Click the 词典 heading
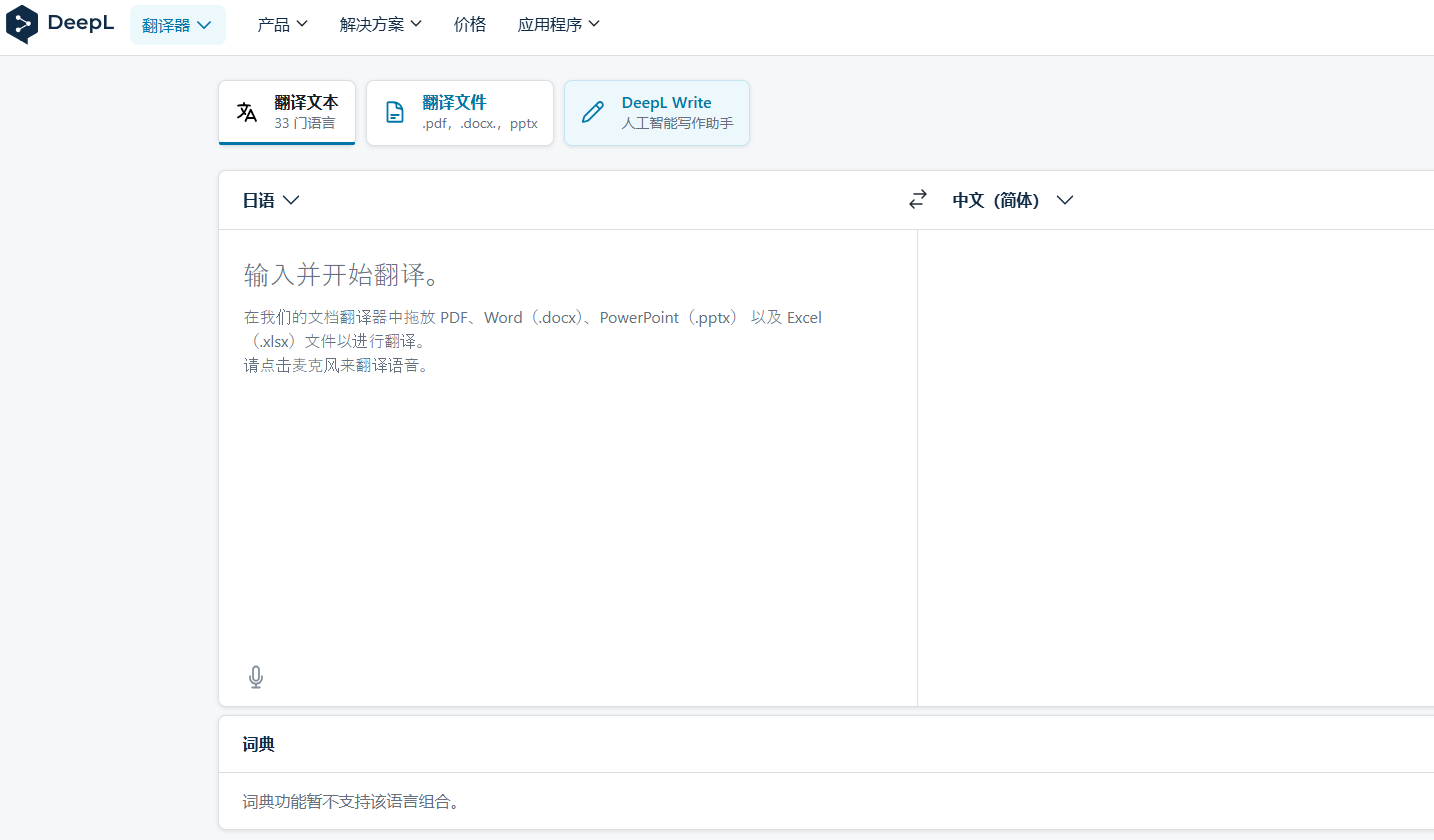 click(x=259, y=744)
